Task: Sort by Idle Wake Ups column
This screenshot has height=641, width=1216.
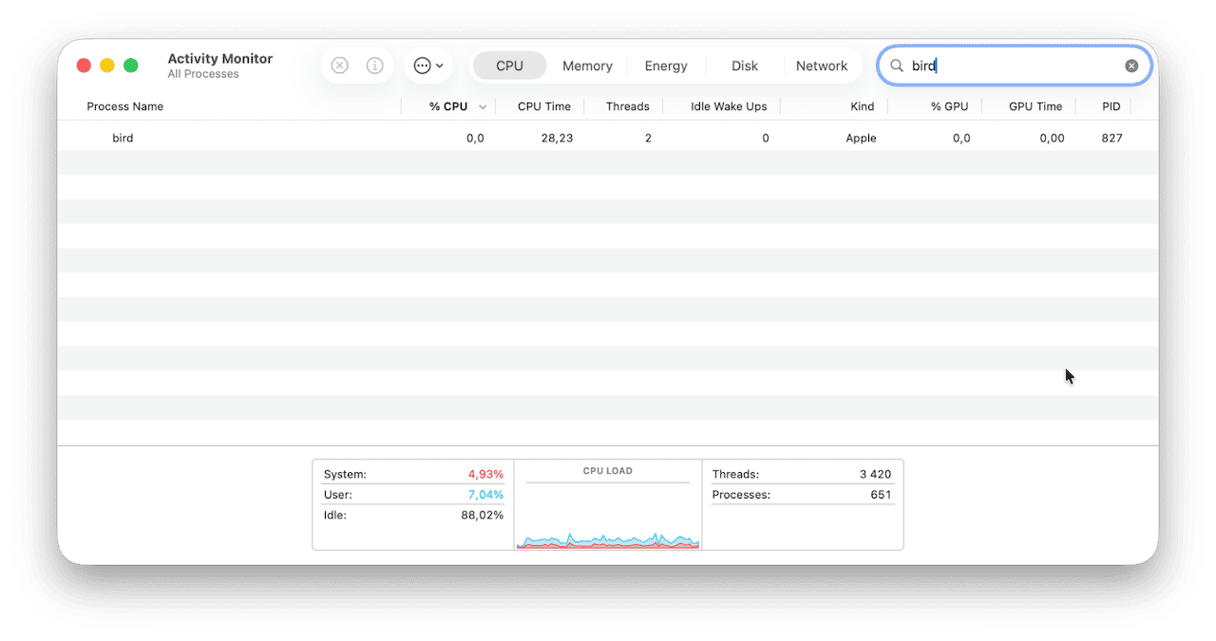Action: tap(728, 107)
